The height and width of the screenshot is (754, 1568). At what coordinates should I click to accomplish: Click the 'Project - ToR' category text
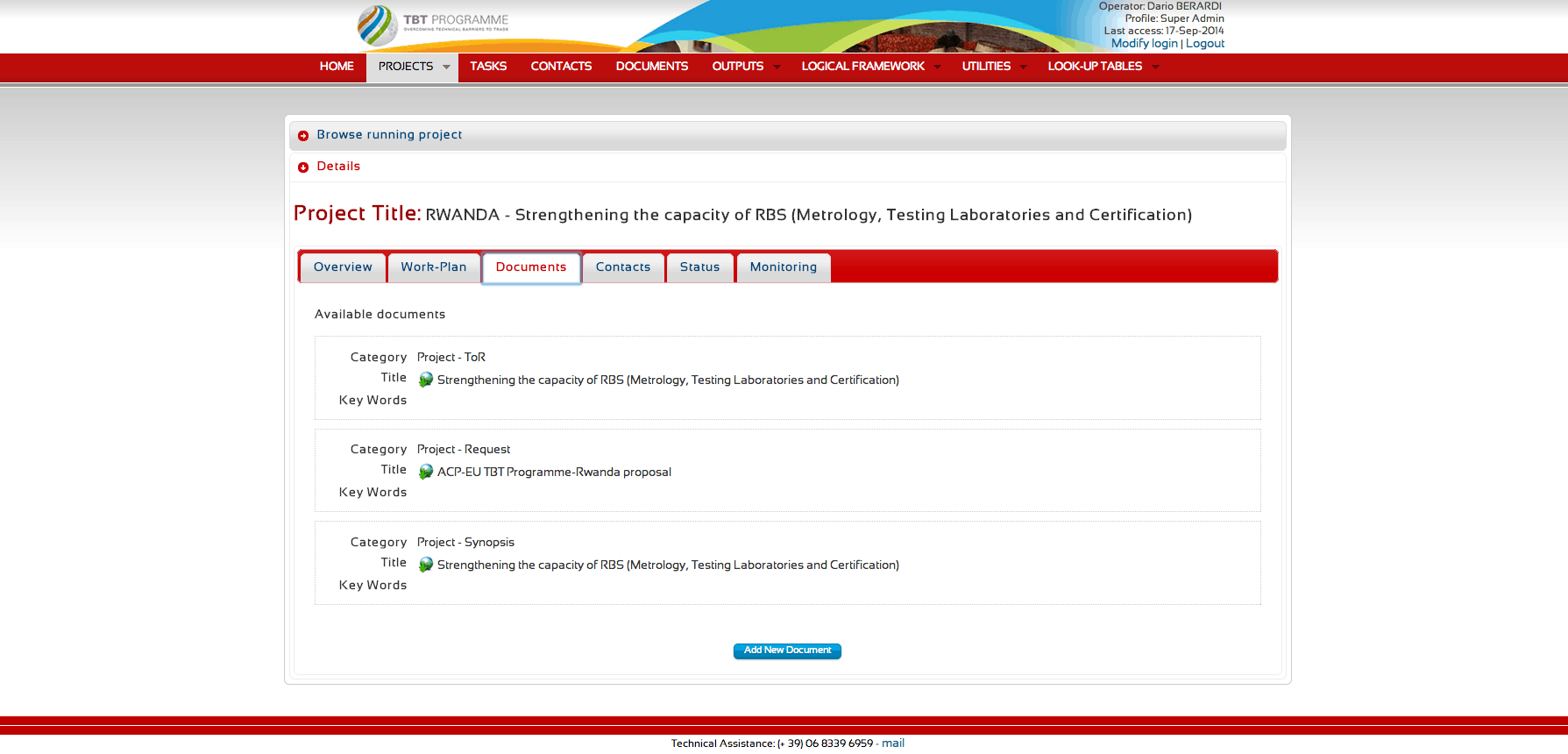pos(451,358)
